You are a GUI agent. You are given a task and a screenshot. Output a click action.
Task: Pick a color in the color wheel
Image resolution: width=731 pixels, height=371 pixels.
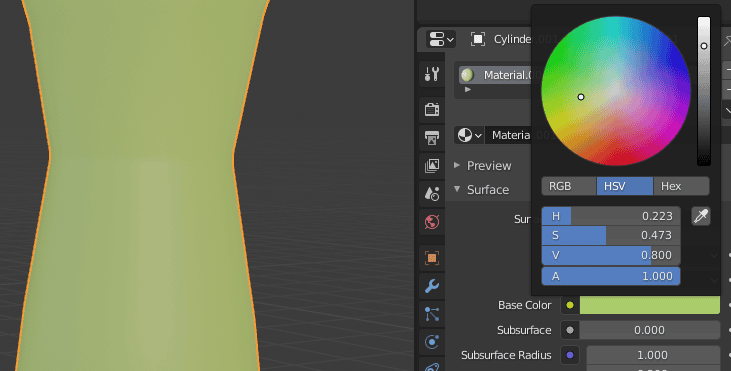615,91
